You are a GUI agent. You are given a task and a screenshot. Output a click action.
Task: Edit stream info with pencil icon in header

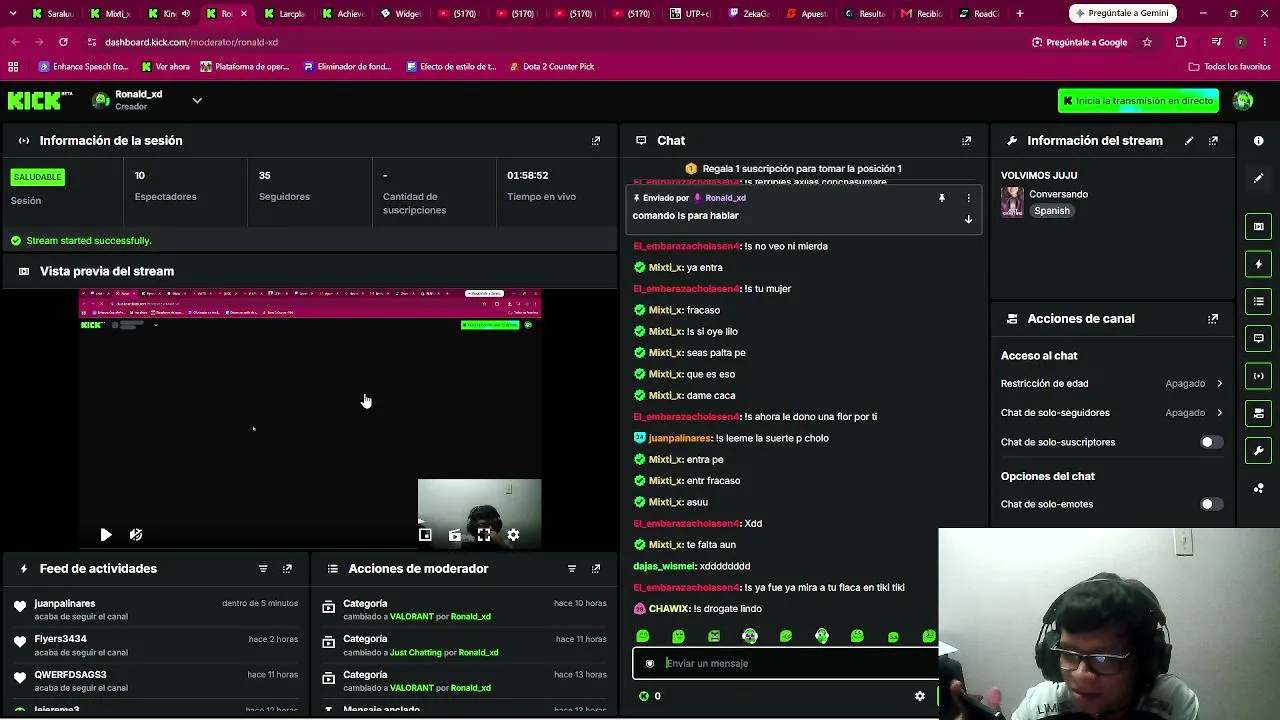coord(1189,141)
